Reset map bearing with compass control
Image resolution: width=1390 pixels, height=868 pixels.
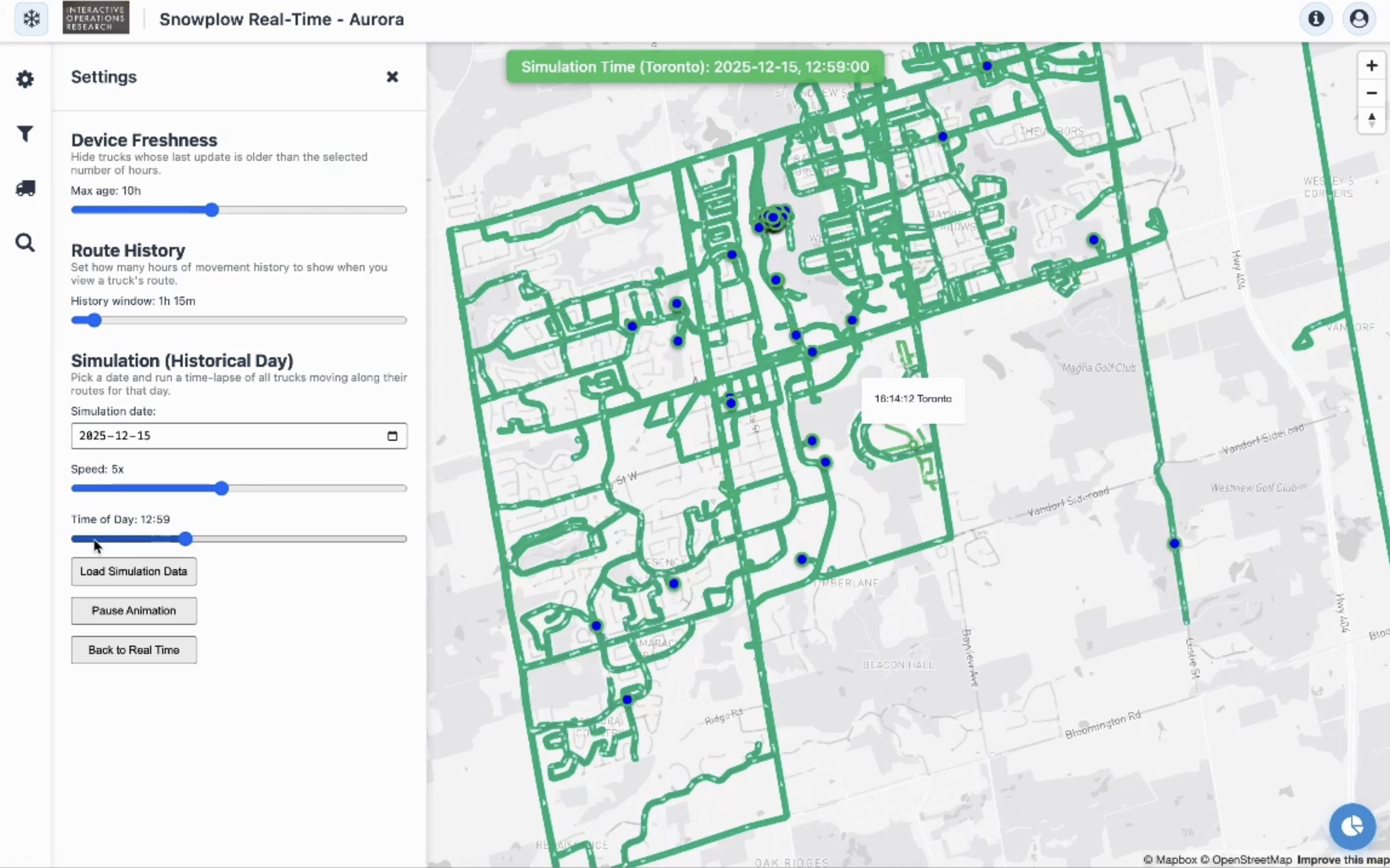pos(1372,119)
